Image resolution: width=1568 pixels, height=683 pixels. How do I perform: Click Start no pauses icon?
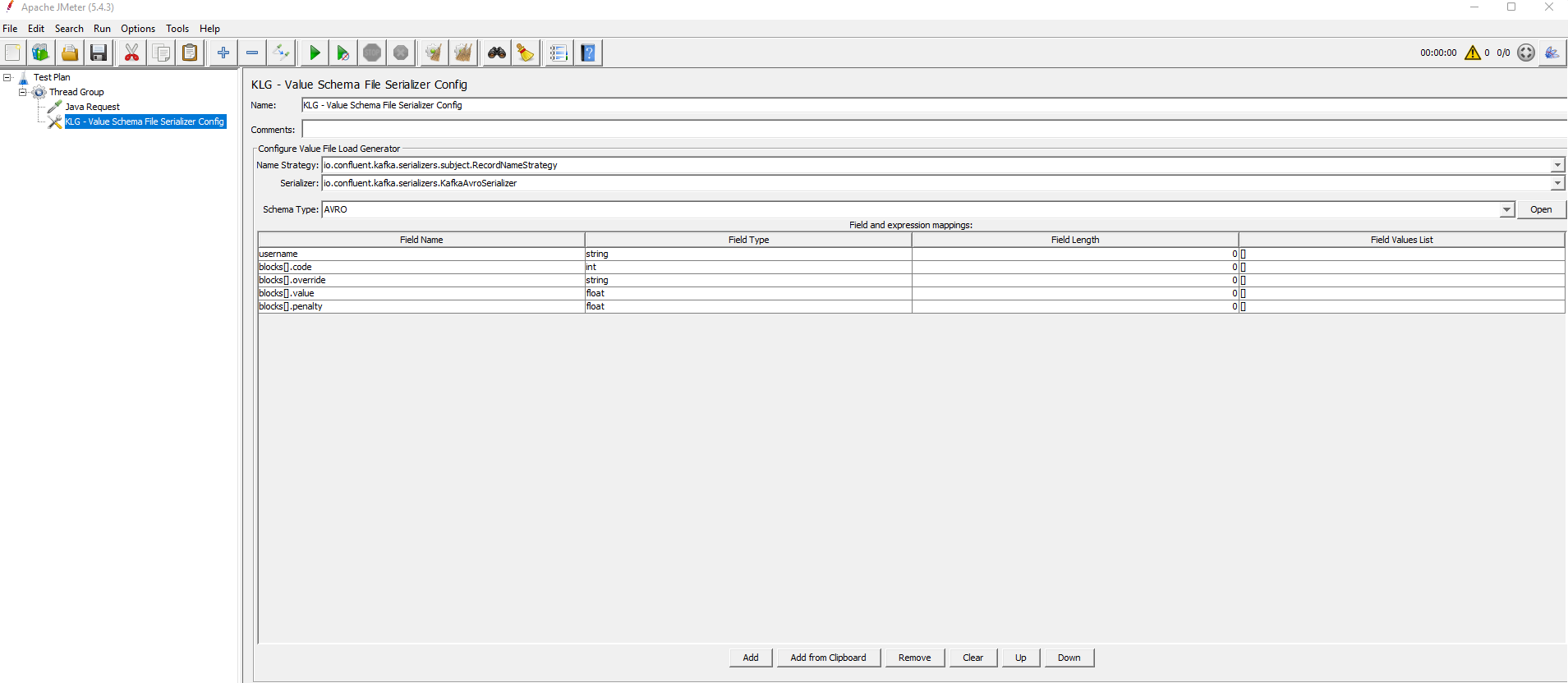[343, 53]
